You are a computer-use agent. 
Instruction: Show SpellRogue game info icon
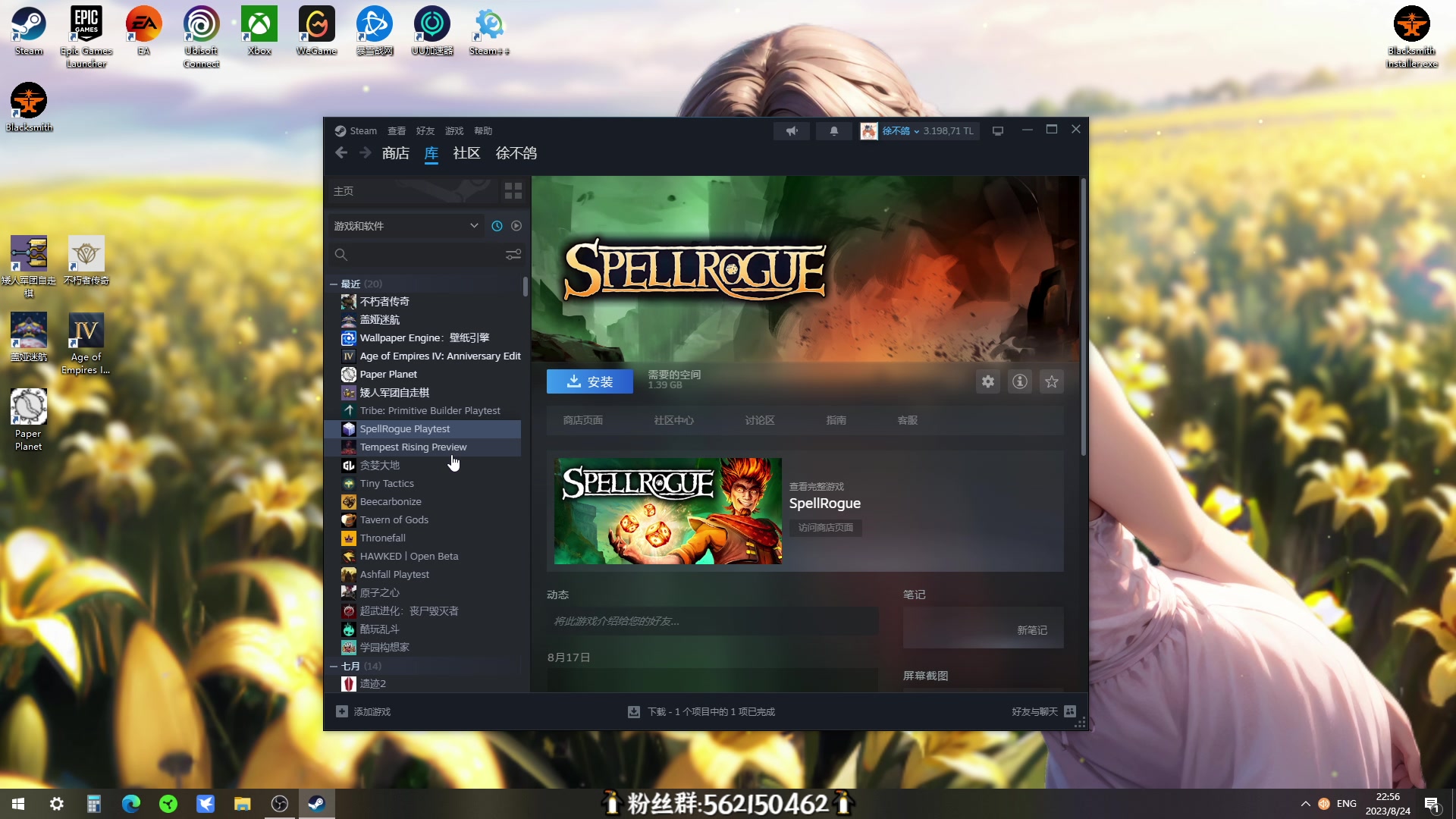point(1020,381)
